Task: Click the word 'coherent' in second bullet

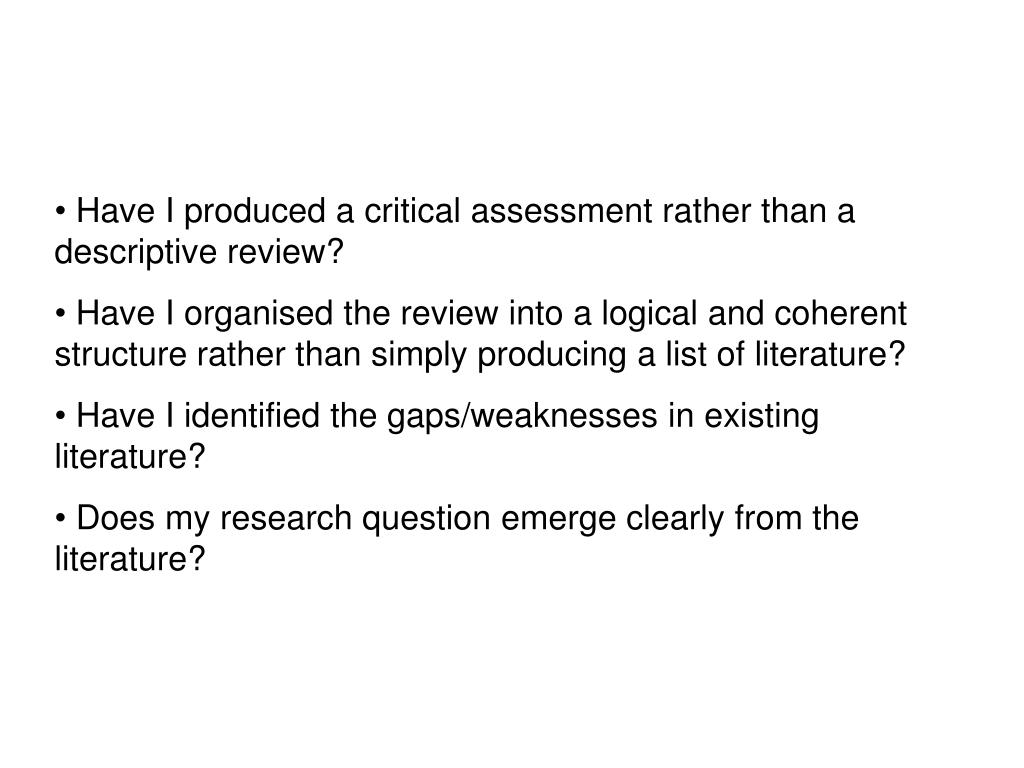Action: (840, 313)
